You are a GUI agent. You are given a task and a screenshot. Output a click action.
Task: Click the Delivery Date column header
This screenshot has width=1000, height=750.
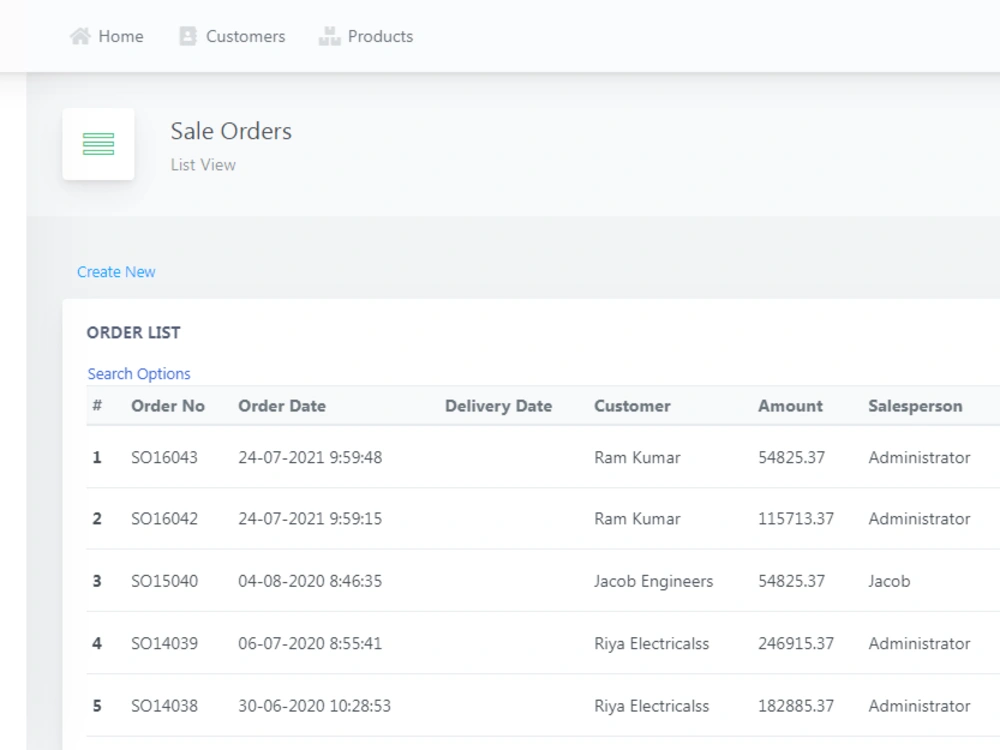coord(498,406)
